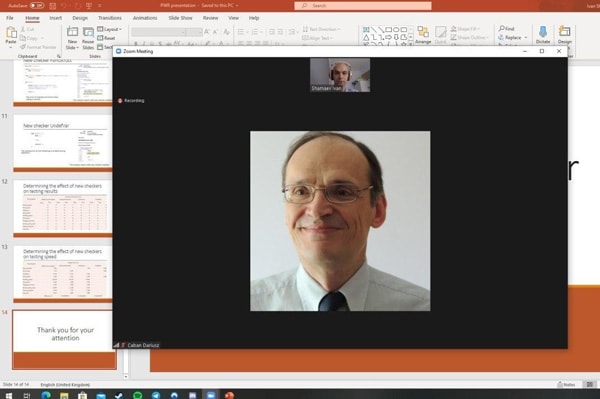Click the Reset slide button
The image size is (600, 399).
[106, 38]
